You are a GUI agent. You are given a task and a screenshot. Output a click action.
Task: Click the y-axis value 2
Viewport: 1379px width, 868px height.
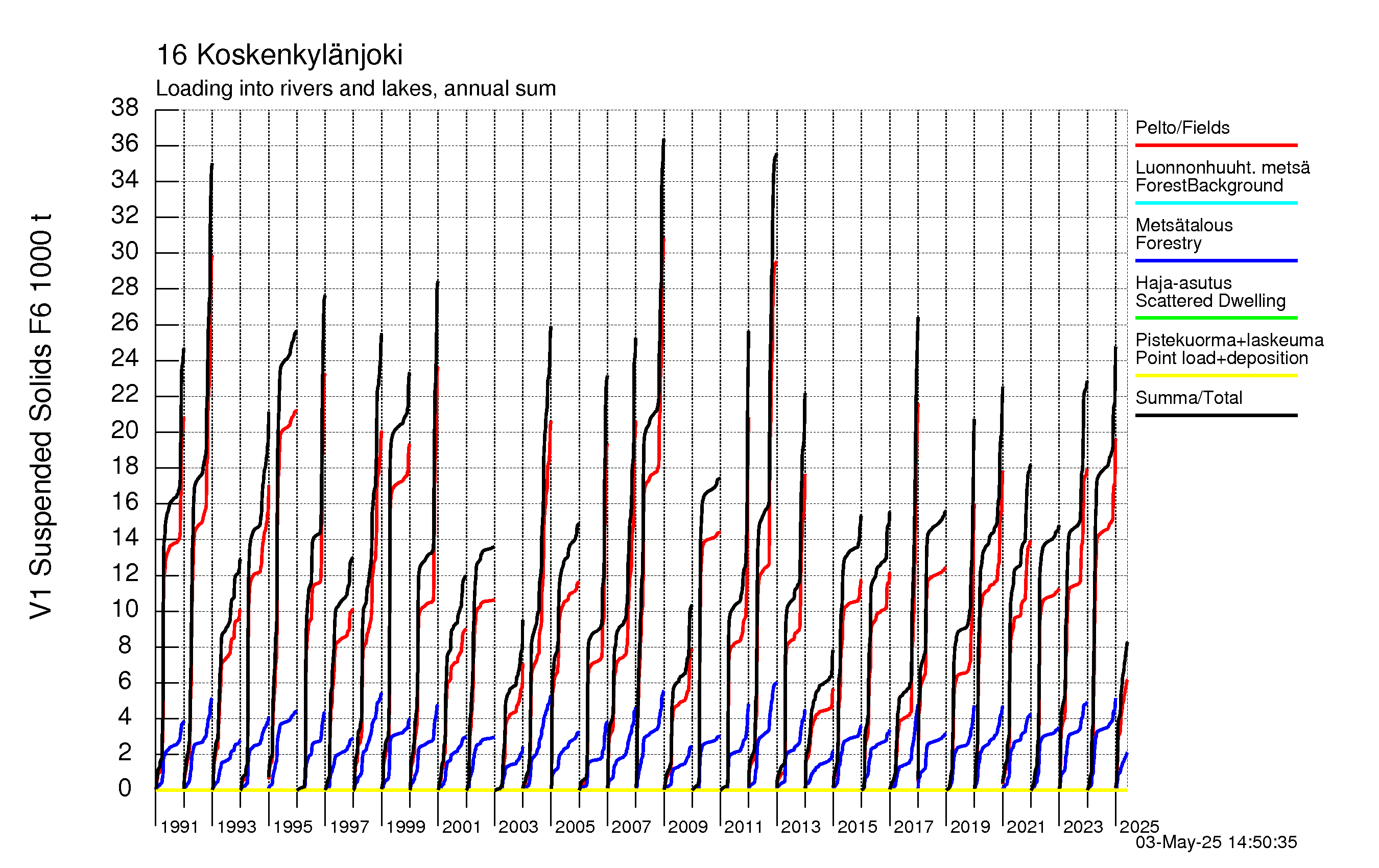(125, 752)
